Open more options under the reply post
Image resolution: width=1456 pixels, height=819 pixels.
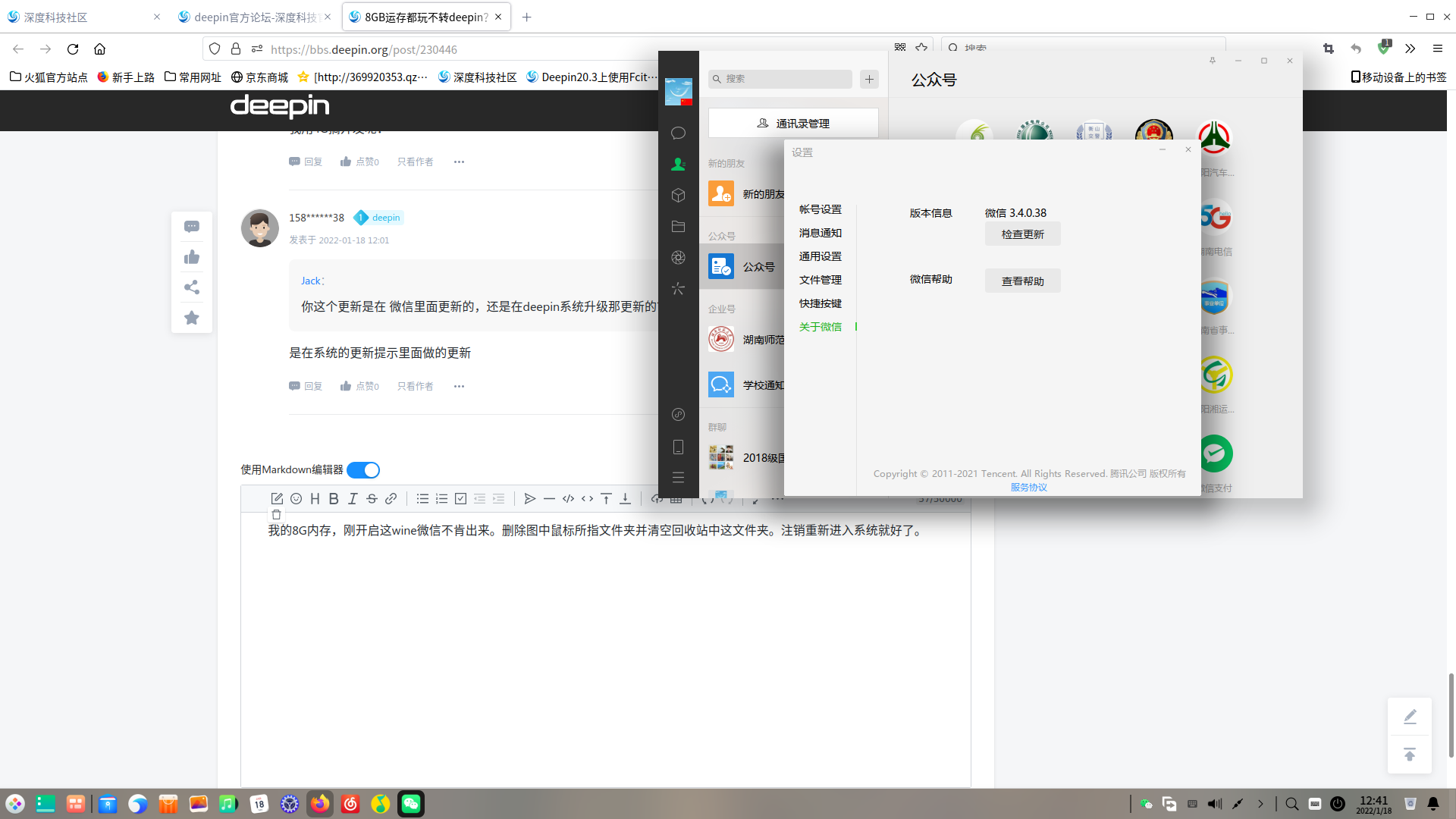point(459,386)
